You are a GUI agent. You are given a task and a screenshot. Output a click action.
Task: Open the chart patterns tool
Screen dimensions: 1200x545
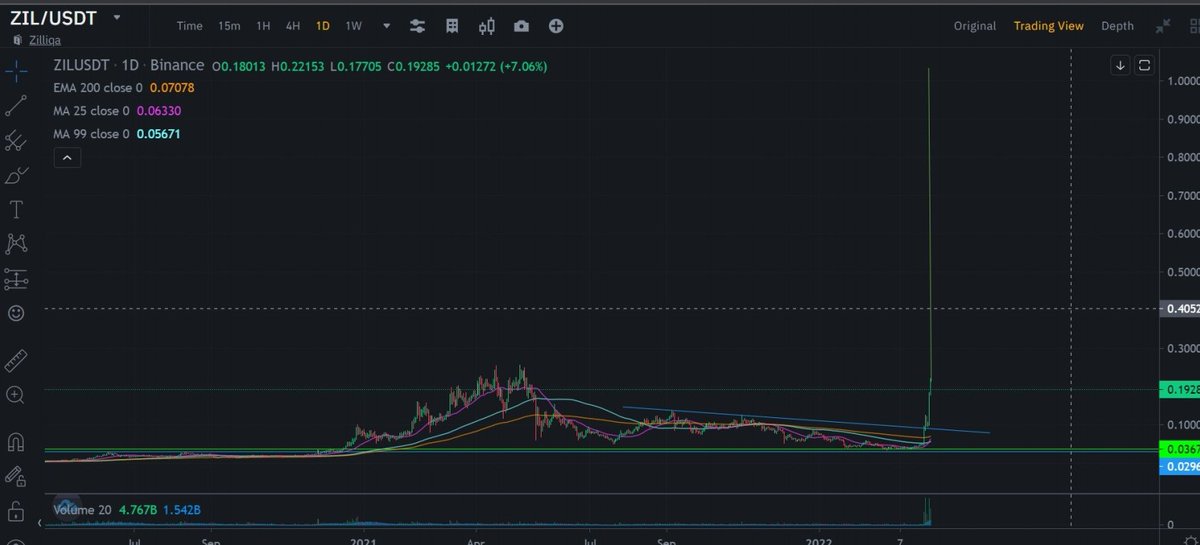click(15, 243)
